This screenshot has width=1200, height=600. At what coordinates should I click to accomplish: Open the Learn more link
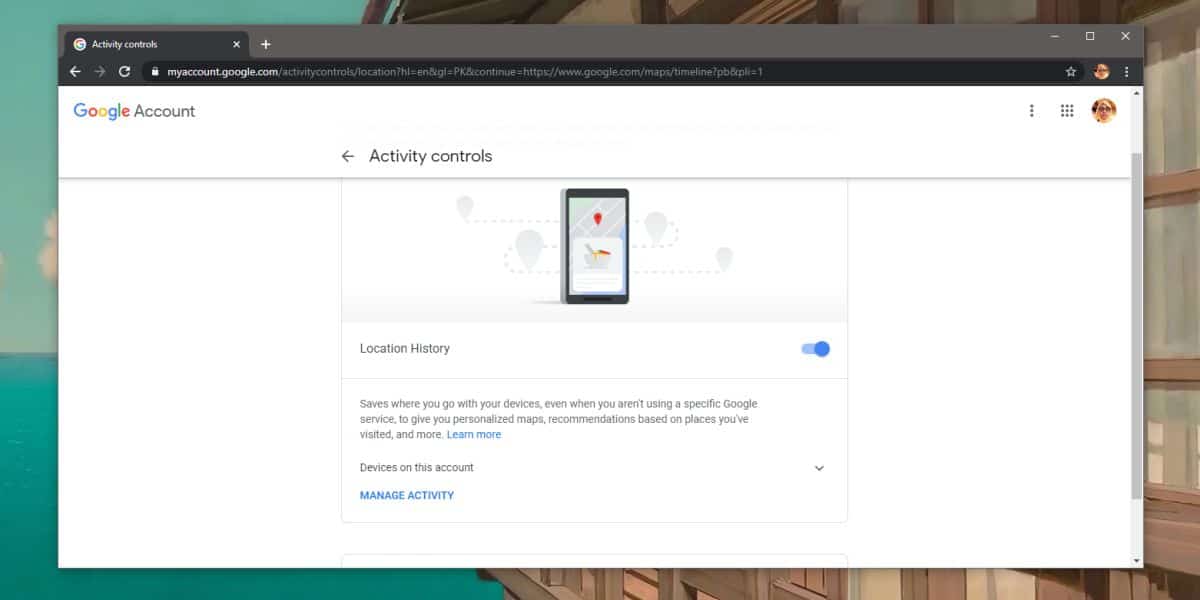[x=474, y=435]
